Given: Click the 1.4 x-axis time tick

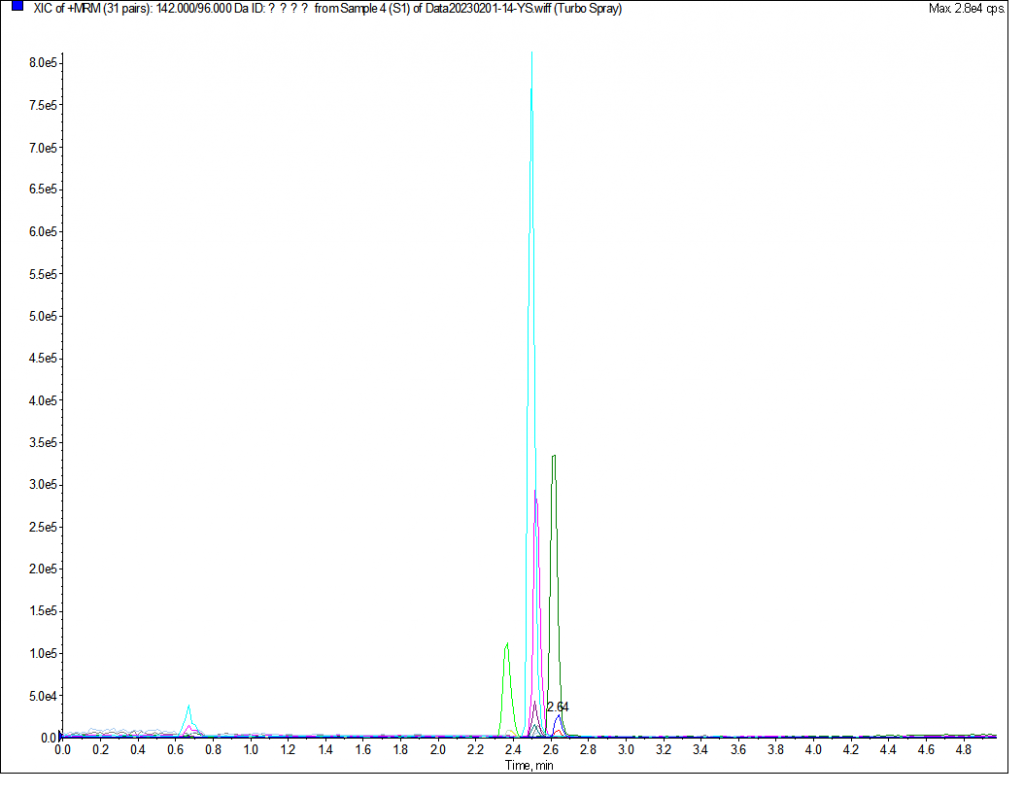Looking at the screenshot, I should pyautogui.click(x=326, y=750).
